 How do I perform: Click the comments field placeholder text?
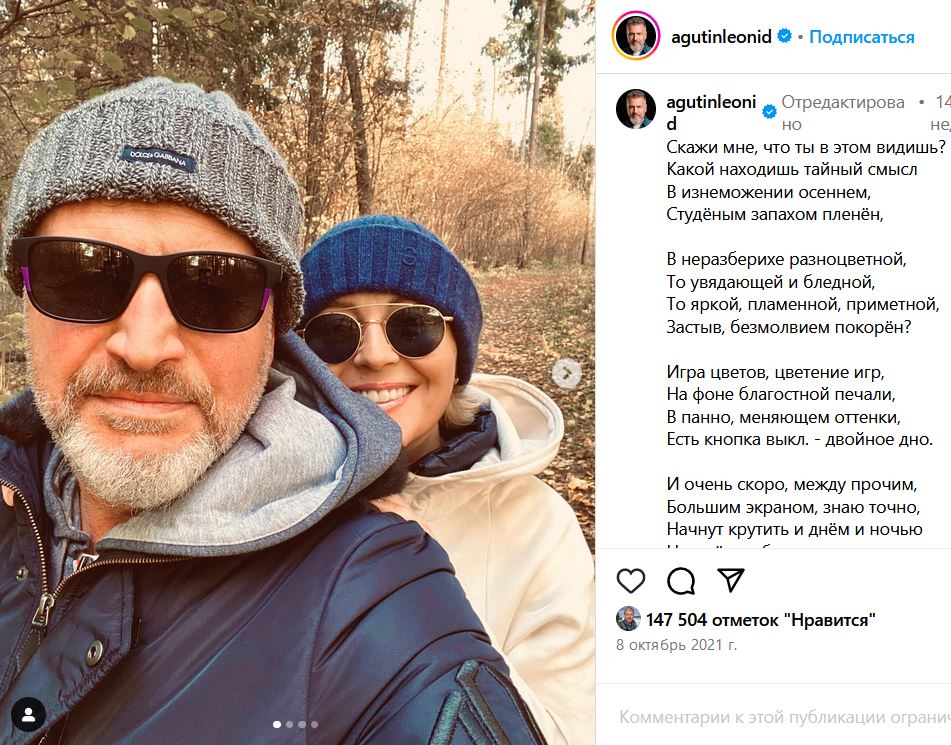[784, 717]
